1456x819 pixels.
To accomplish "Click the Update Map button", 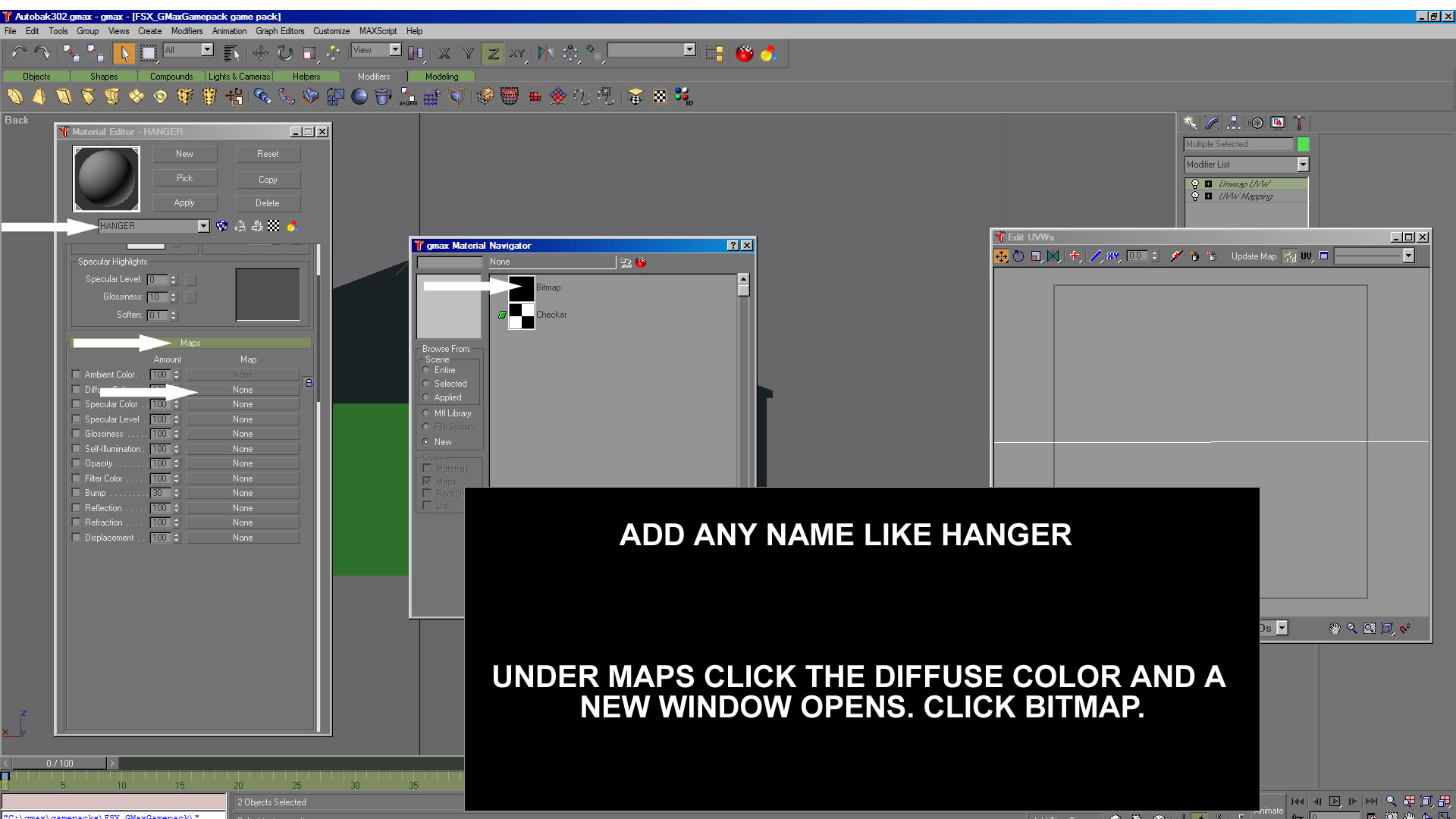I will coord(1254,256).
